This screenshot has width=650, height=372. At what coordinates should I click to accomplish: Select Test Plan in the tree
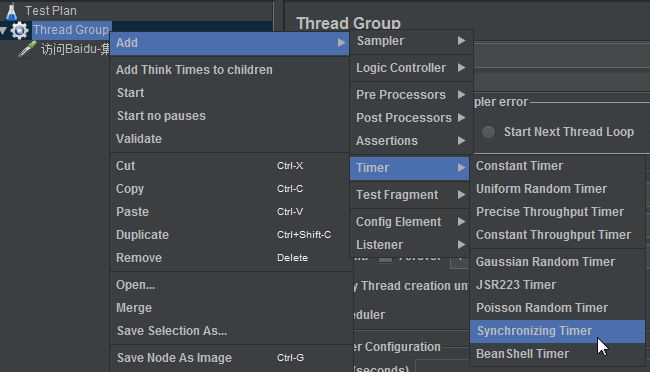51,11
